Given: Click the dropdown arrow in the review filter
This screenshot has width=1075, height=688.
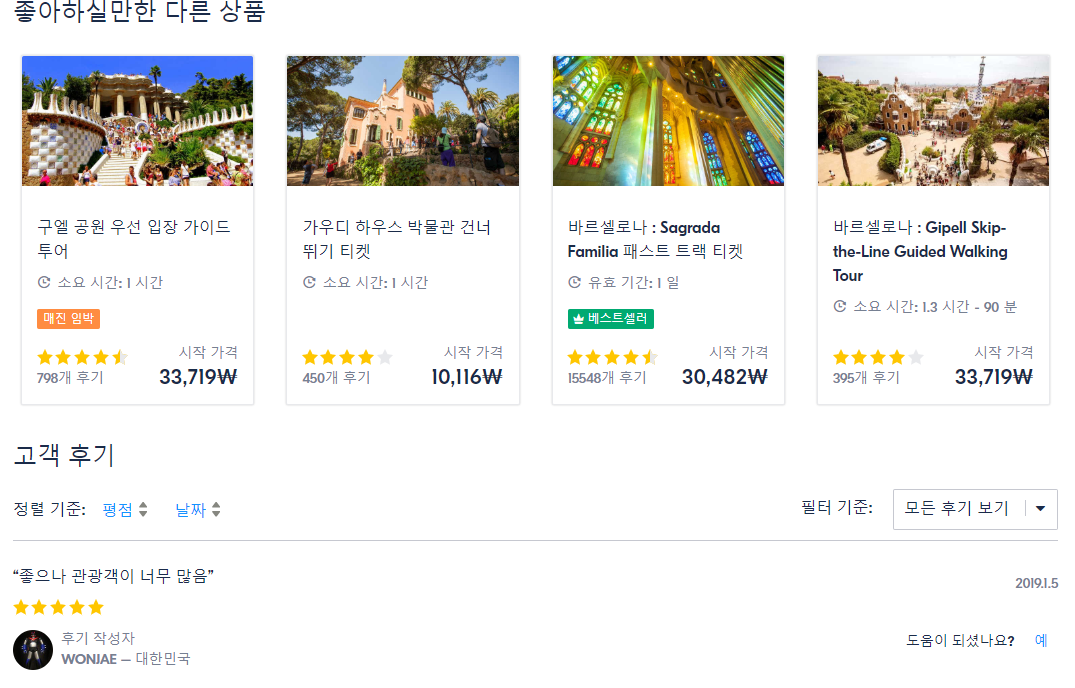Looking at the screenshot, I should point(1041,508).
